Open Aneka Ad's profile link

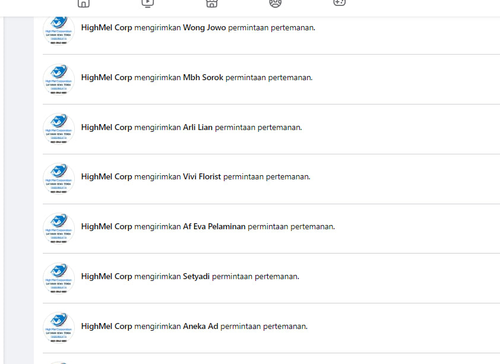tap(200, 326)
